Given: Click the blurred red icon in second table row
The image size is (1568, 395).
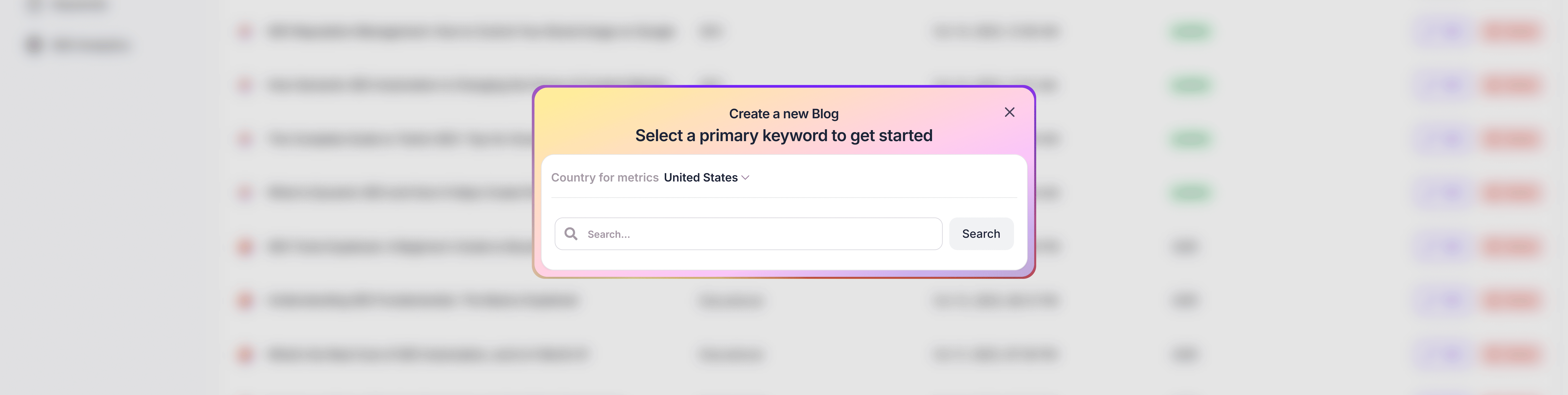Looking at the screenshot, I should [245, 85].
